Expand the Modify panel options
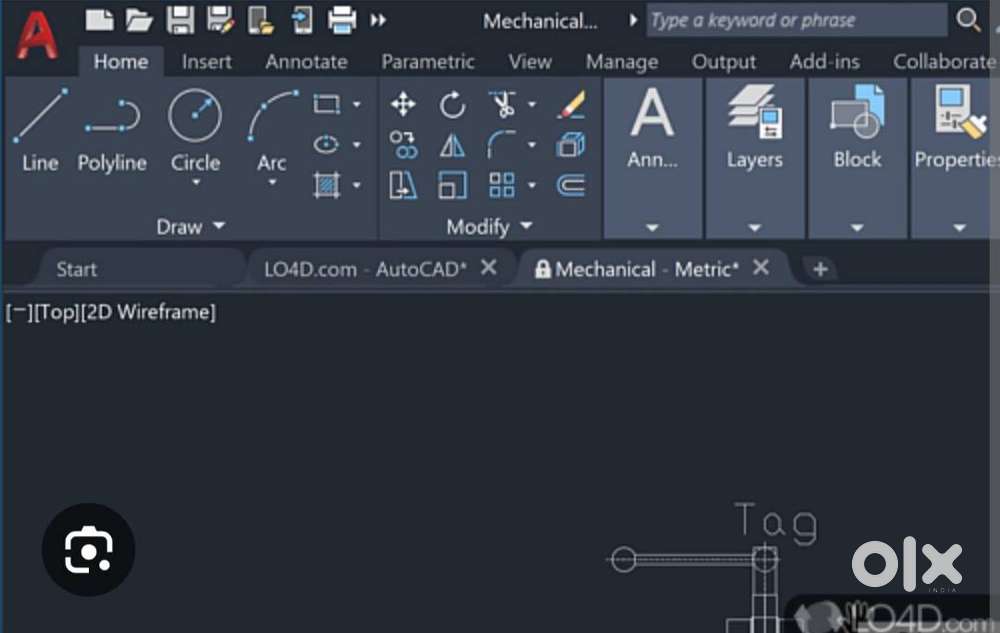 tap(526, 226)
